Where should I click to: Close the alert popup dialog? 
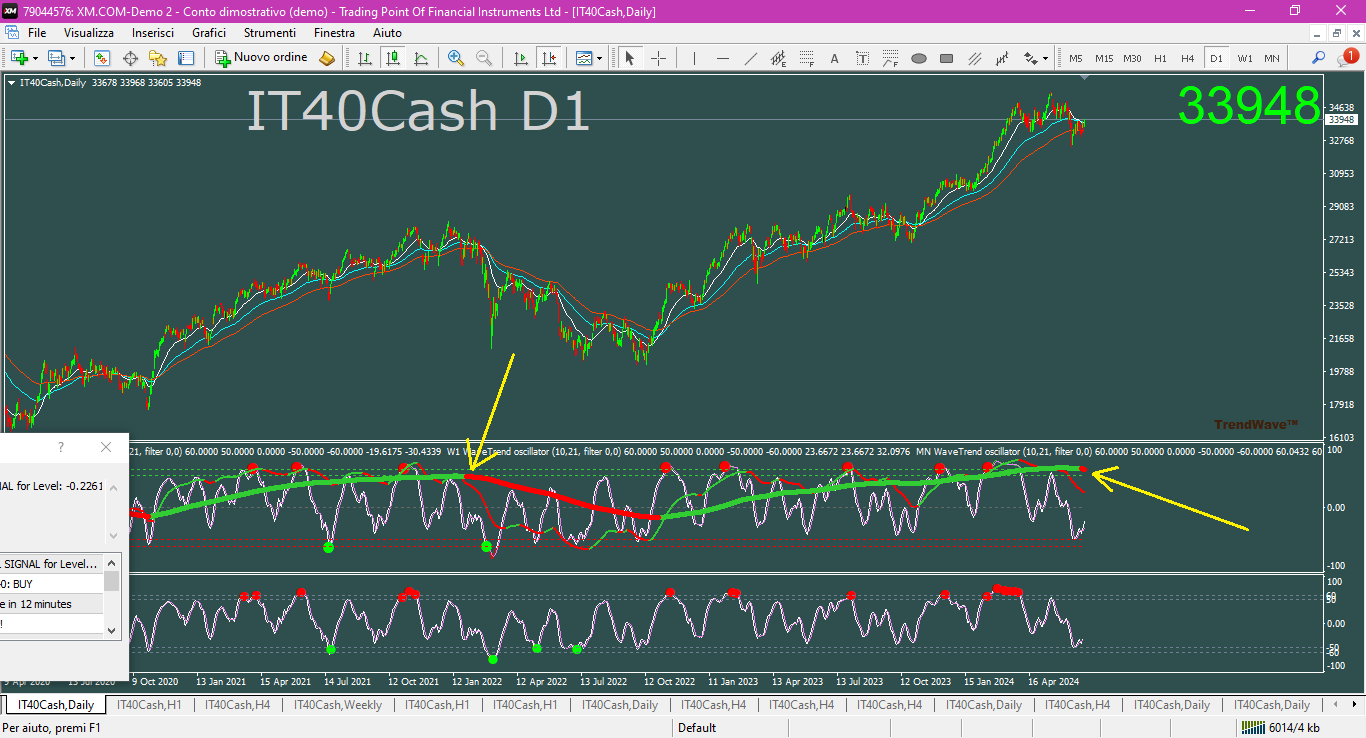[x=106, y=447]
